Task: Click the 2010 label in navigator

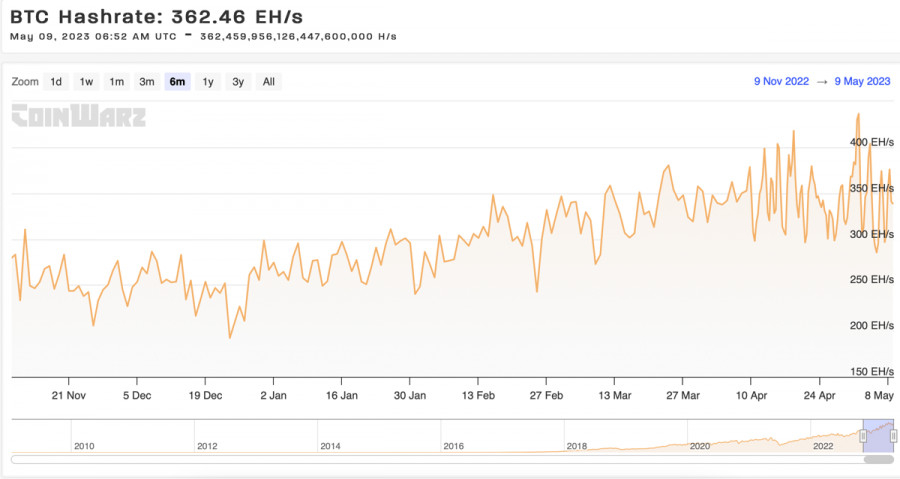Action: pos(84,446)
